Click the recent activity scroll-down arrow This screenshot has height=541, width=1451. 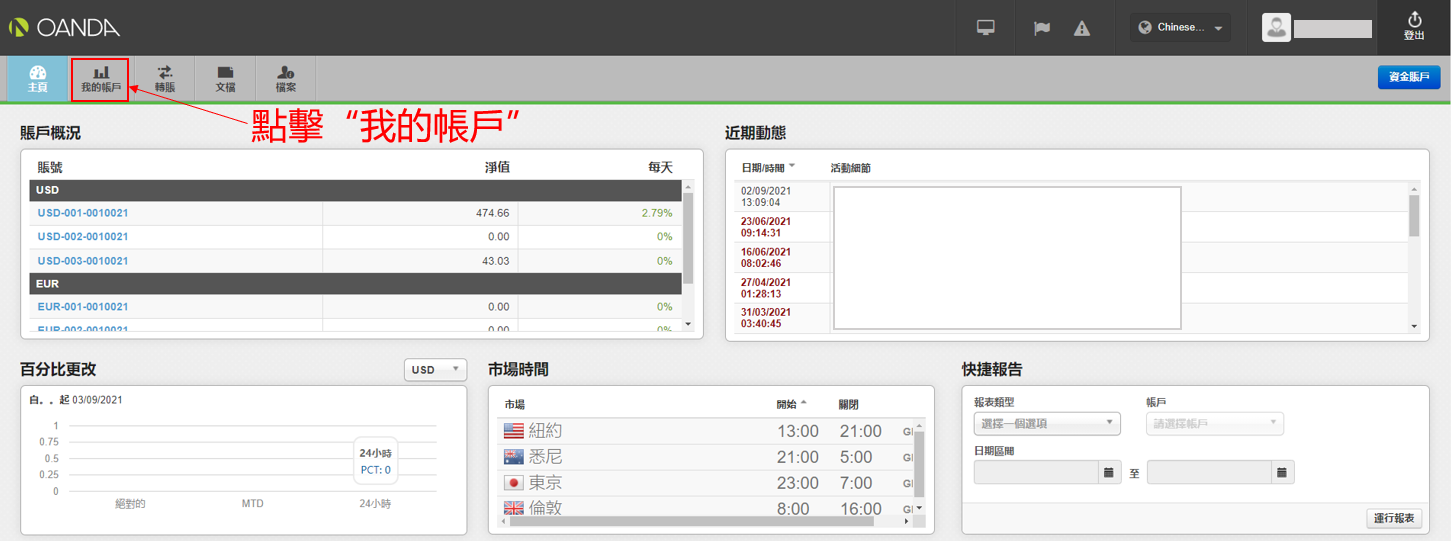[1414, 326]
